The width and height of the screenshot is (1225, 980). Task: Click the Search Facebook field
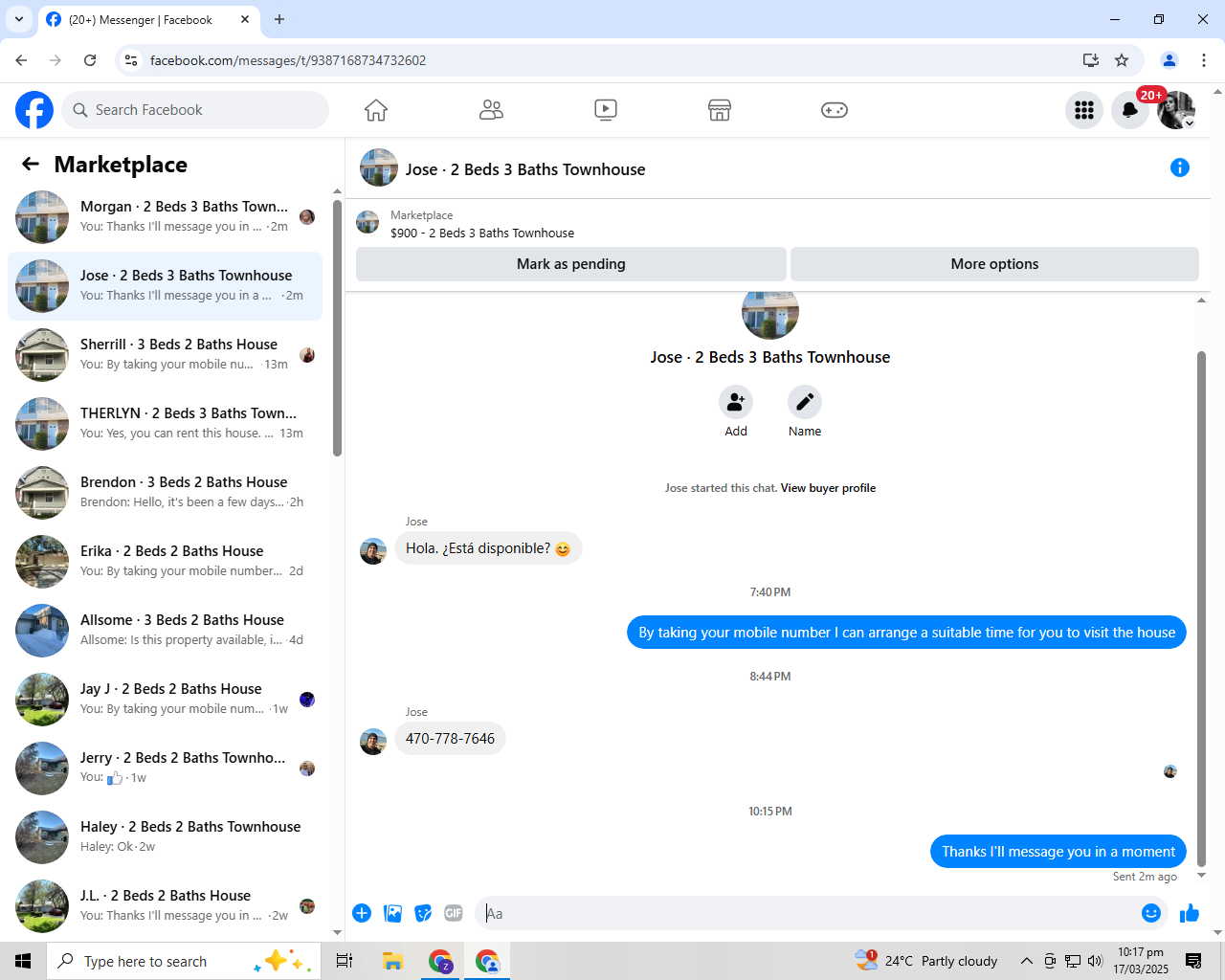pyautogui.click(x=195, y=110)
